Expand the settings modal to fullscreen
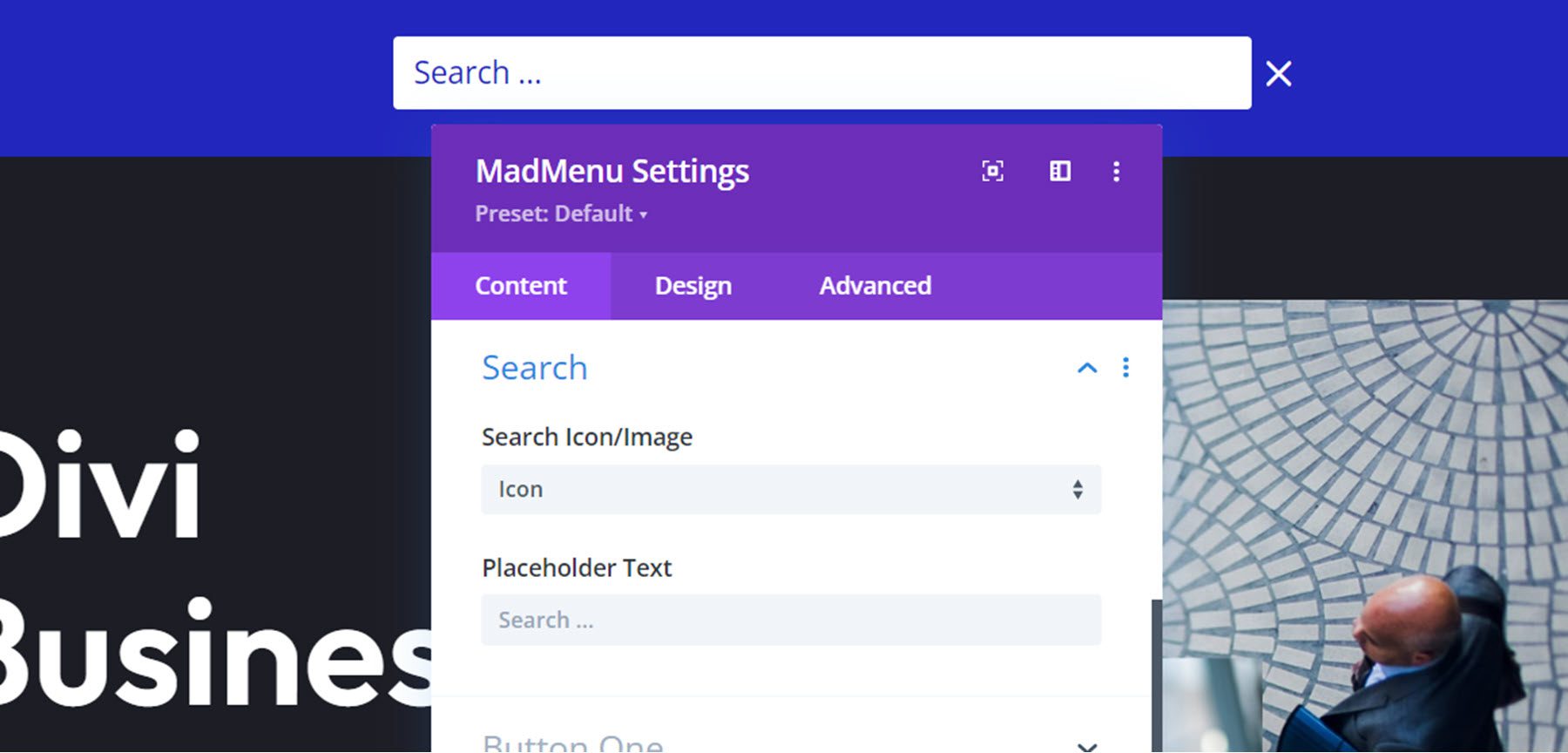This screenshot has width=1568, height=753. [992, 171]
